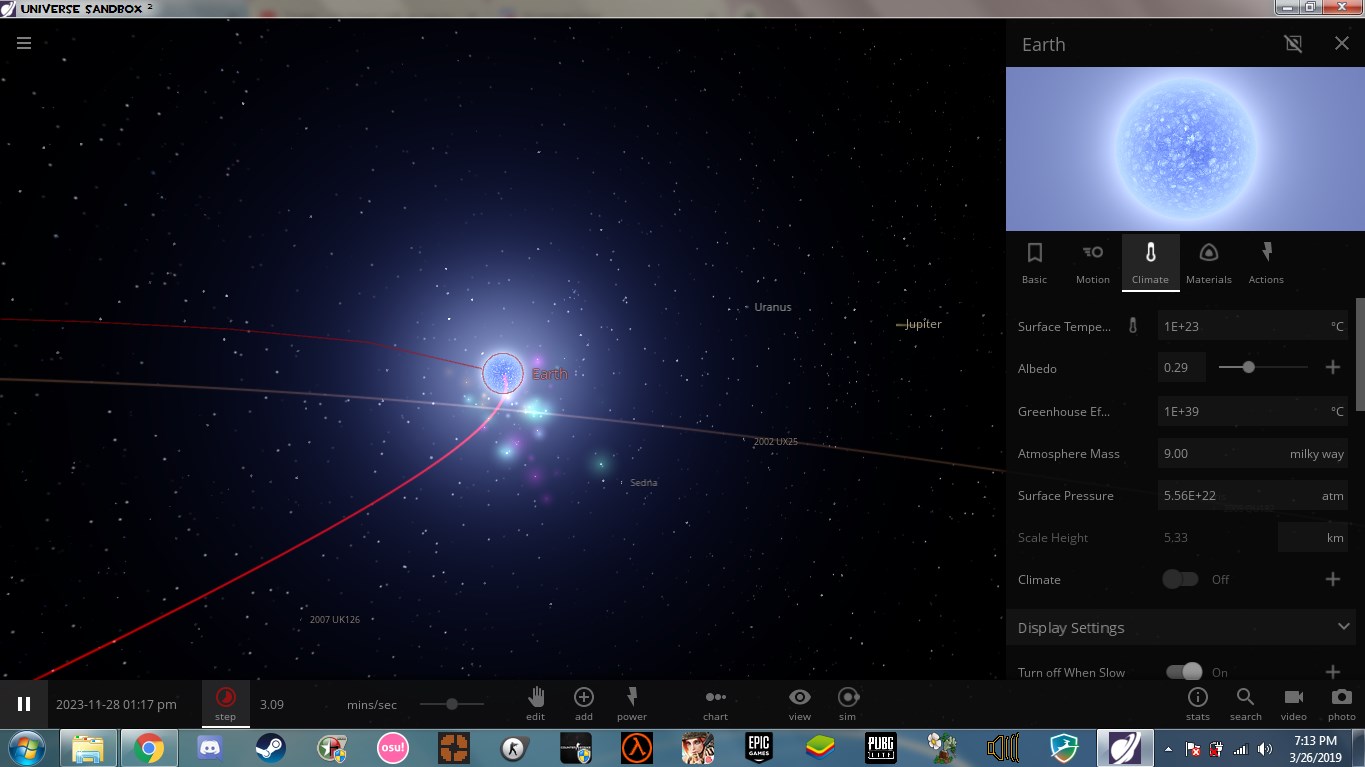Pause the simulation
This screenshot has height=767, width=1365.
[24, 704]
